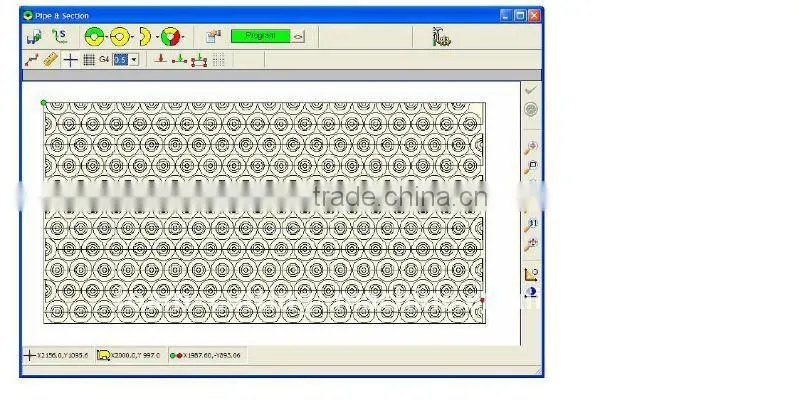The height and width of the screenshot is (413, 800).
Task: Click the yellow sheet size icon in status bar
Action: pos(104,355)
